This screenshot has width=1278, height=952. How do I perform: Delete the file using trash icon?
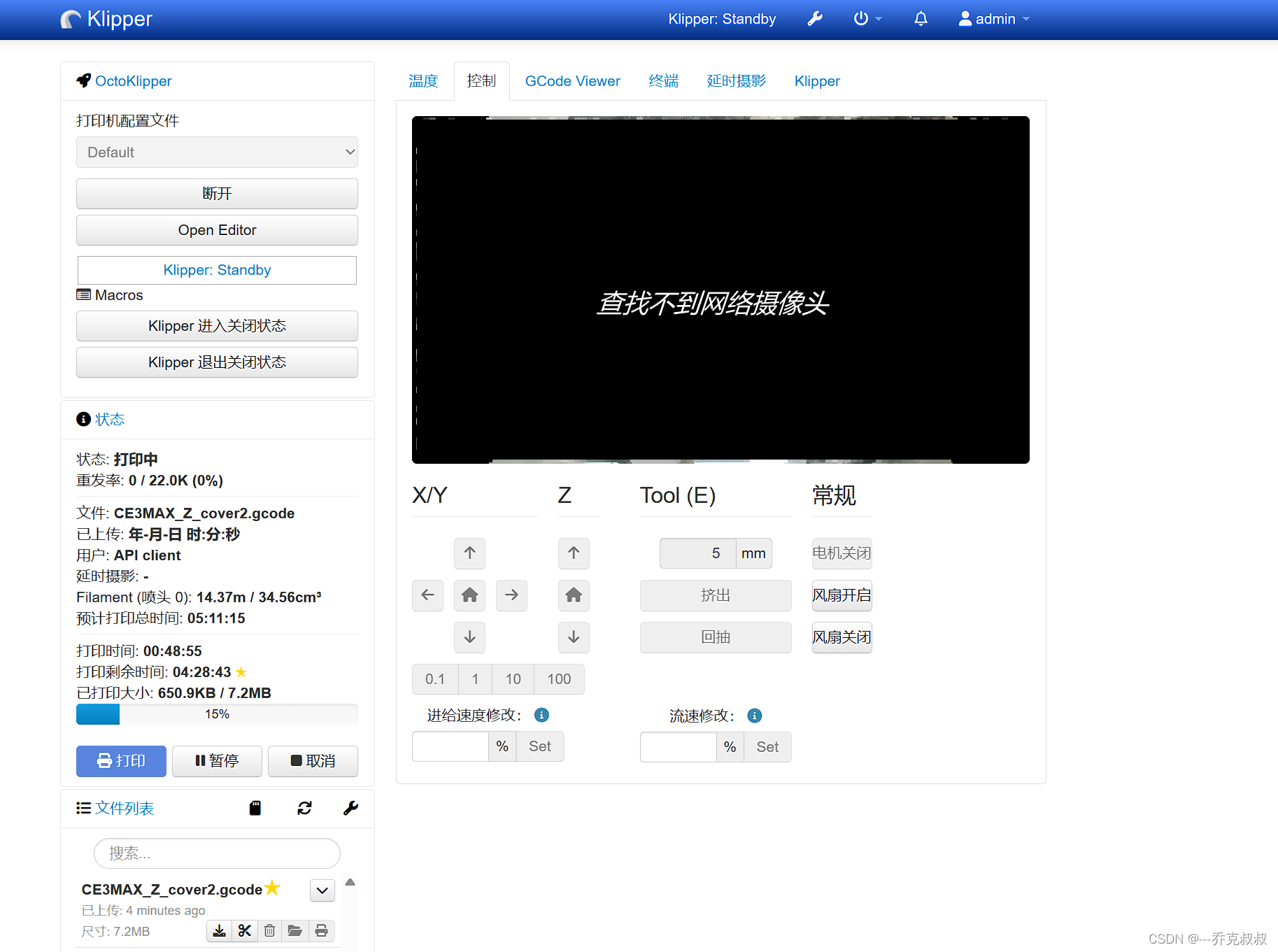coord(269,931)
